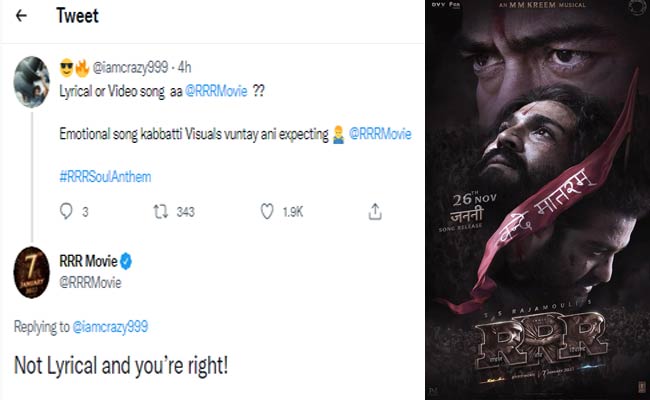This screenshot has height=400, width=650.
Task: Click the @RRRMovie handle below the display name
Action: (92, 282)
